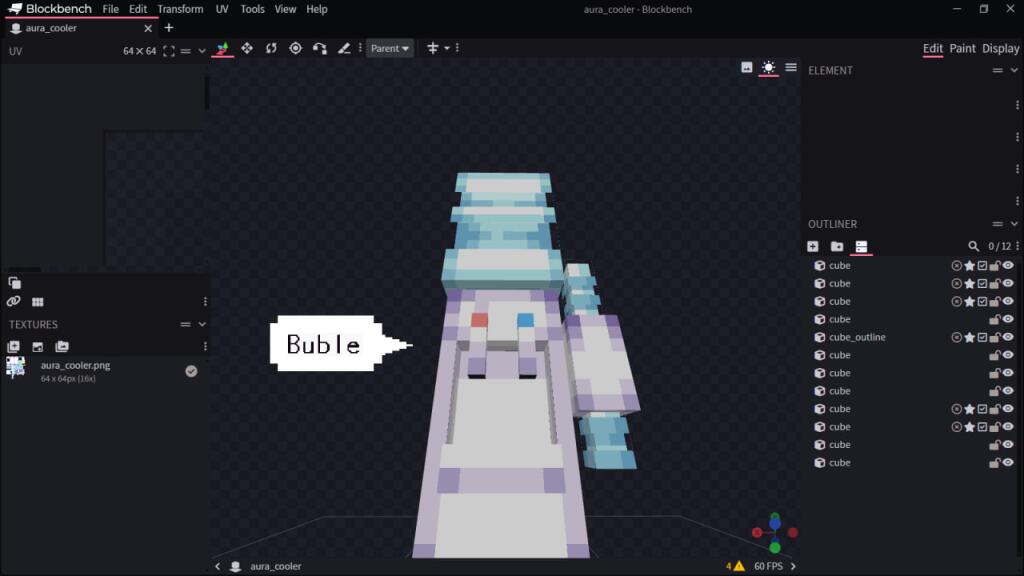Hide the cube_outline element with eye icon
Screen dimensions: 1024x576
(x=1008, y=337)
